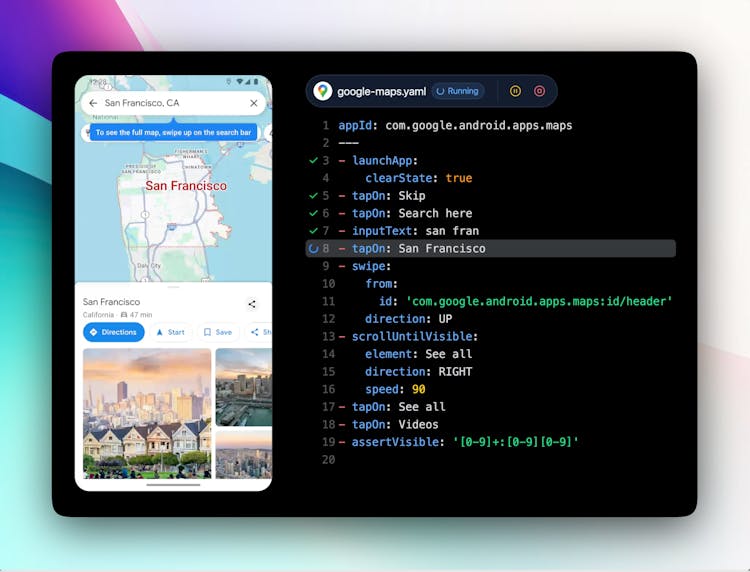Click the loading spinner on line 8

coord(313,249)
